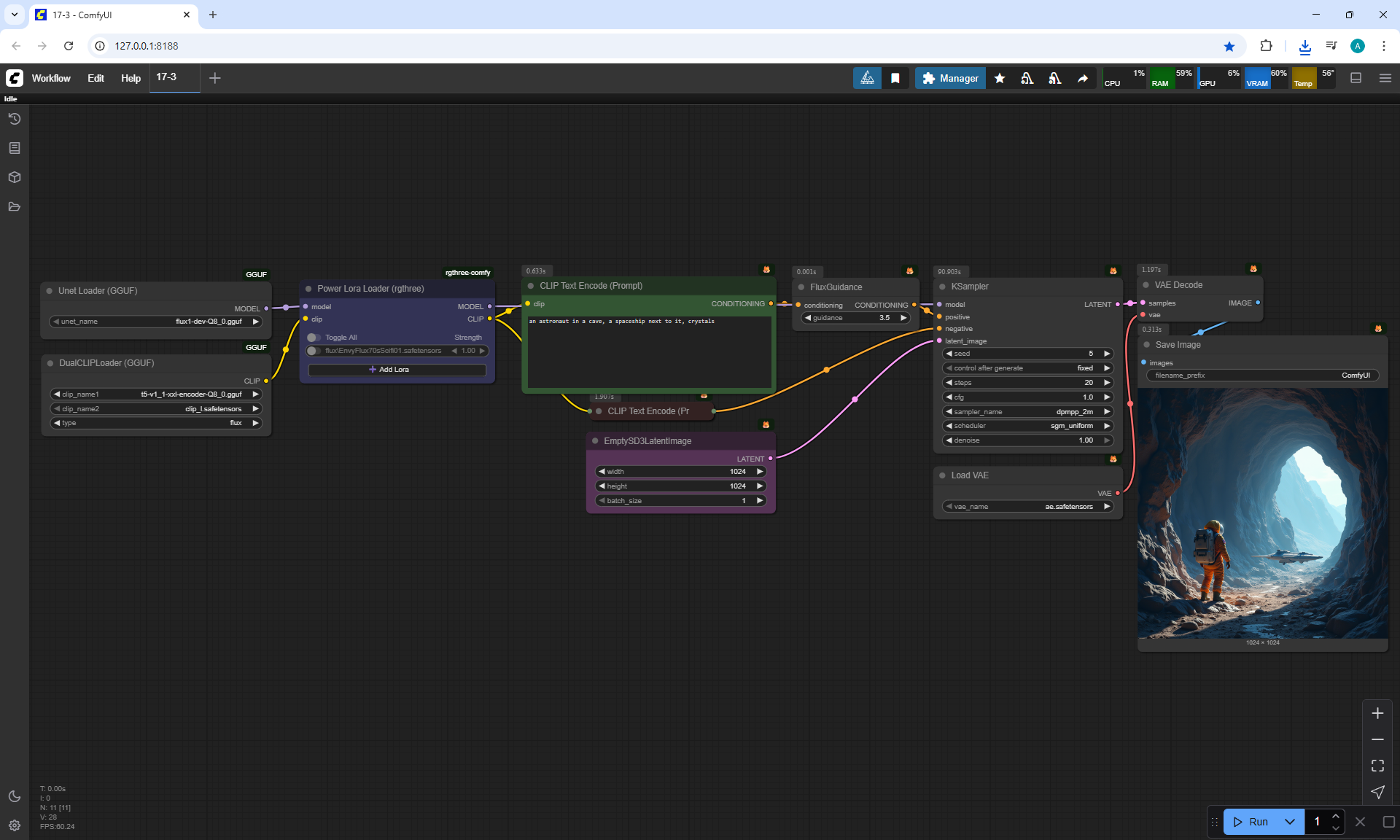Open the queue history sidebar icon
Viewport: 1400px width, 840px height.
point(15,119)
